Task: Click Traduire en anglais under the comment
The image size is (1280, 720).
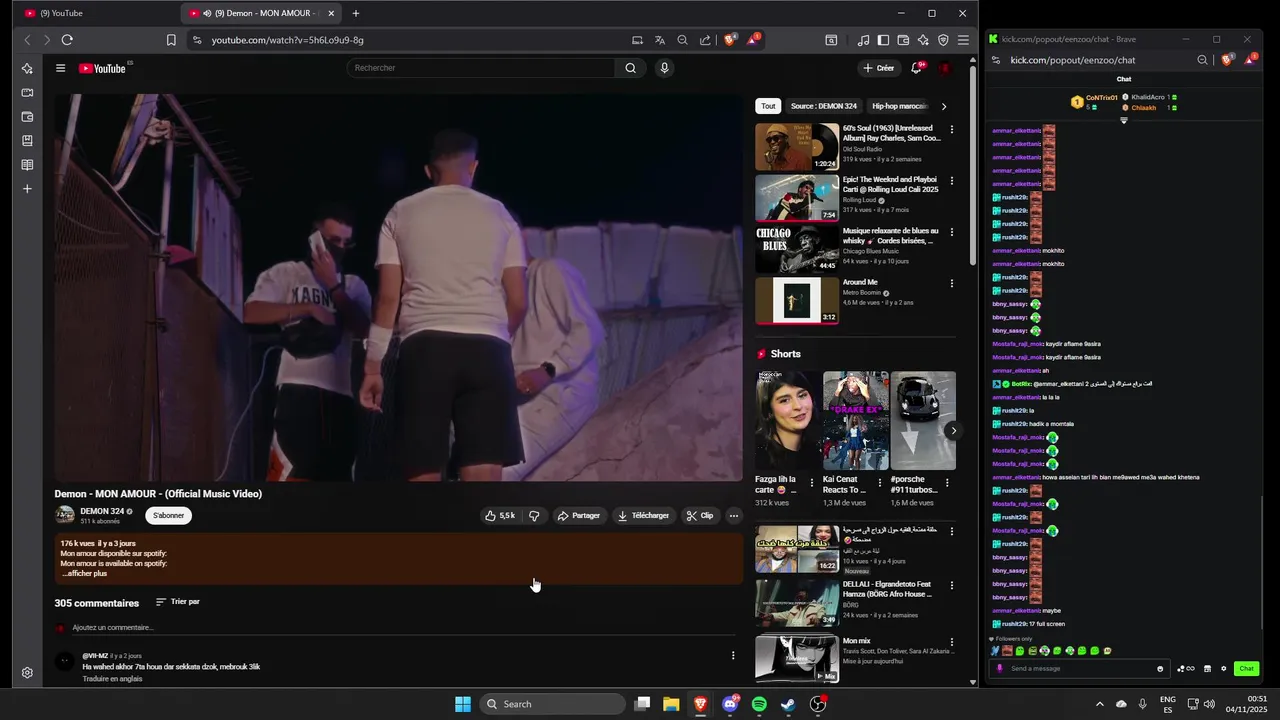Action: (112, 679)
